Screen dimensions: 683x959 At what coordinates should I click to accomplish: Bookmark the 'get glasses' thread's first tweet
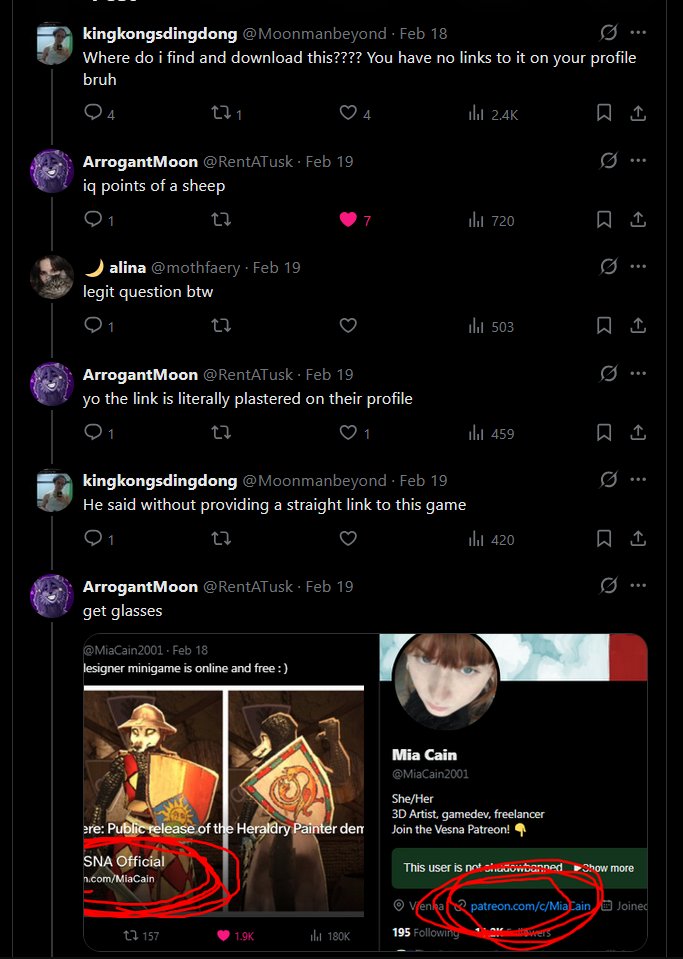[x=604, y=113]
